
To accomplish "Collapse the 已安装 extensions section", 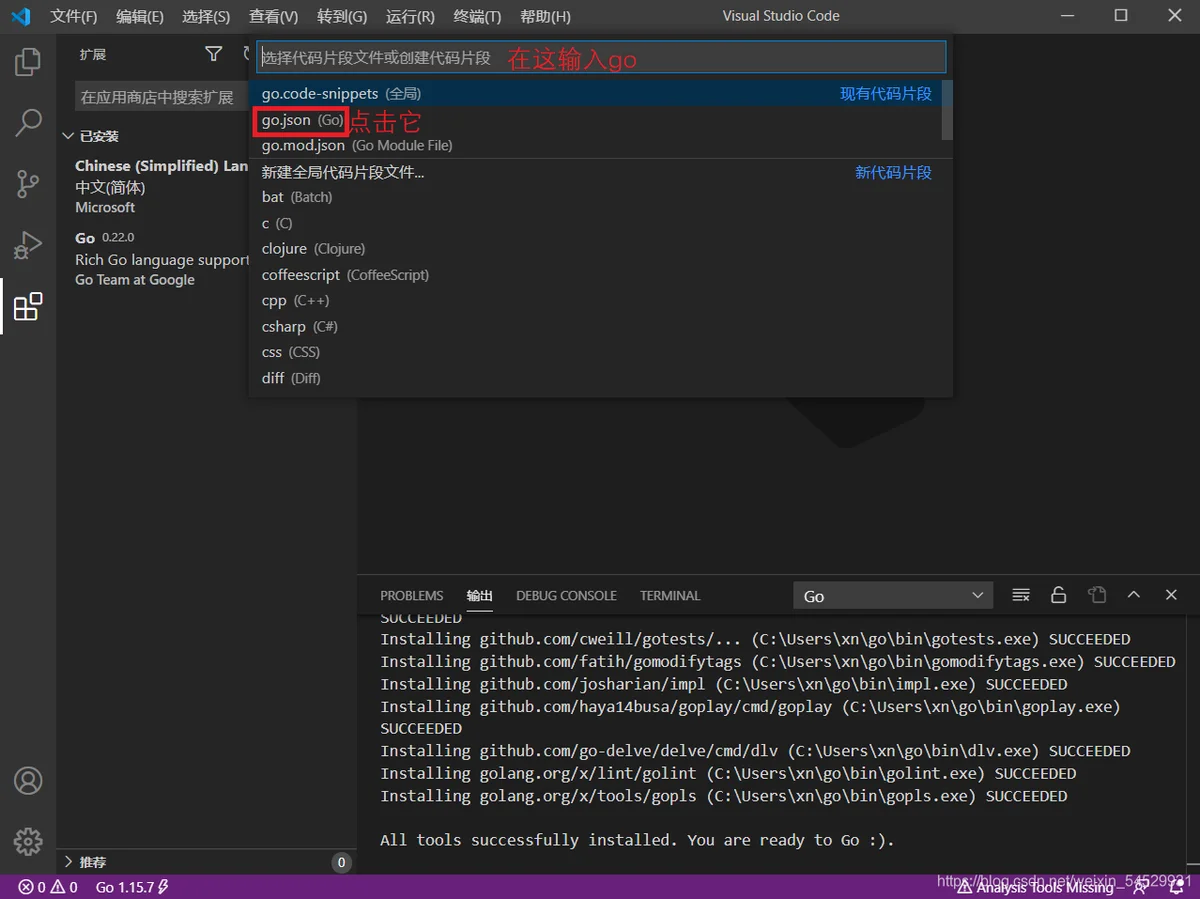I will pos(99,136).
